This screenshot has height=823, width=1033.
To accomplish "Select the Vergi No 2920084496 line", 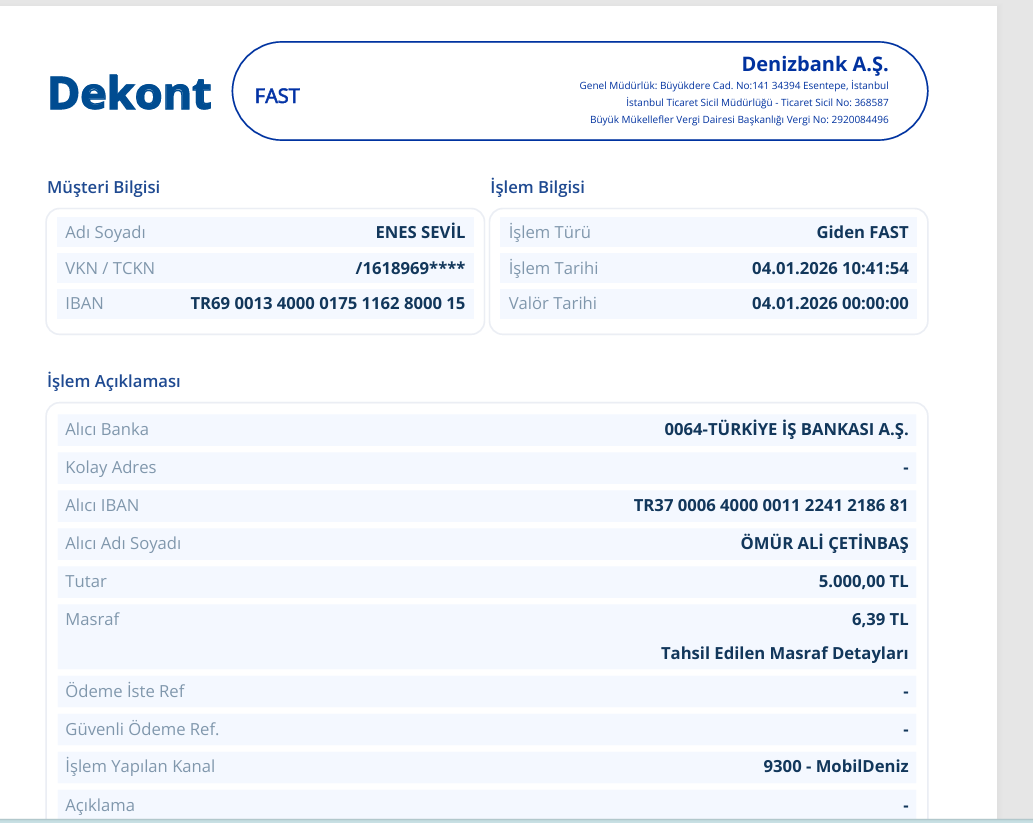I will (x=739, y=120).
